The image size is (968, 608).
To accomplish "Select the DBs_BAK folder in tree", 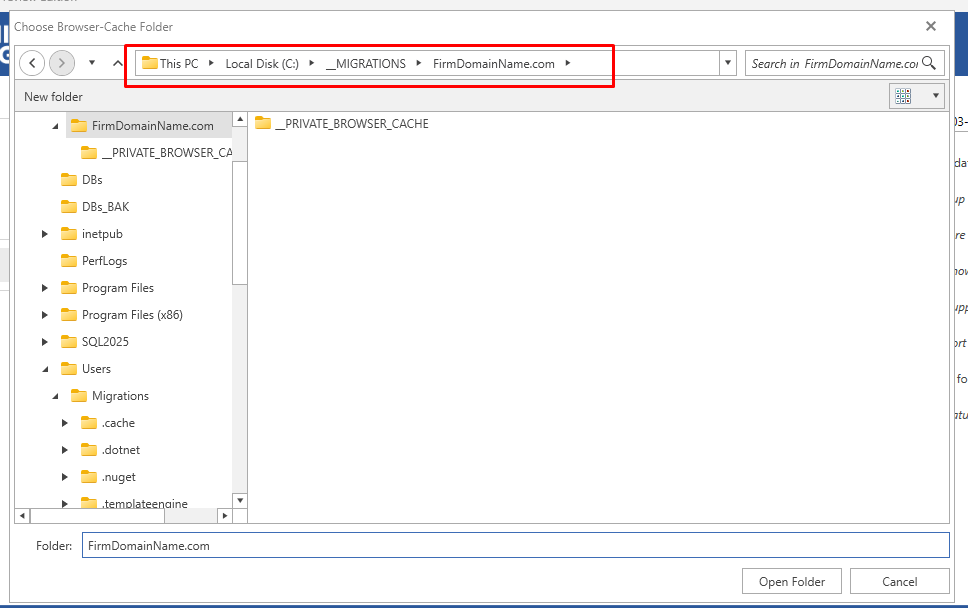I will pos(105,207).
